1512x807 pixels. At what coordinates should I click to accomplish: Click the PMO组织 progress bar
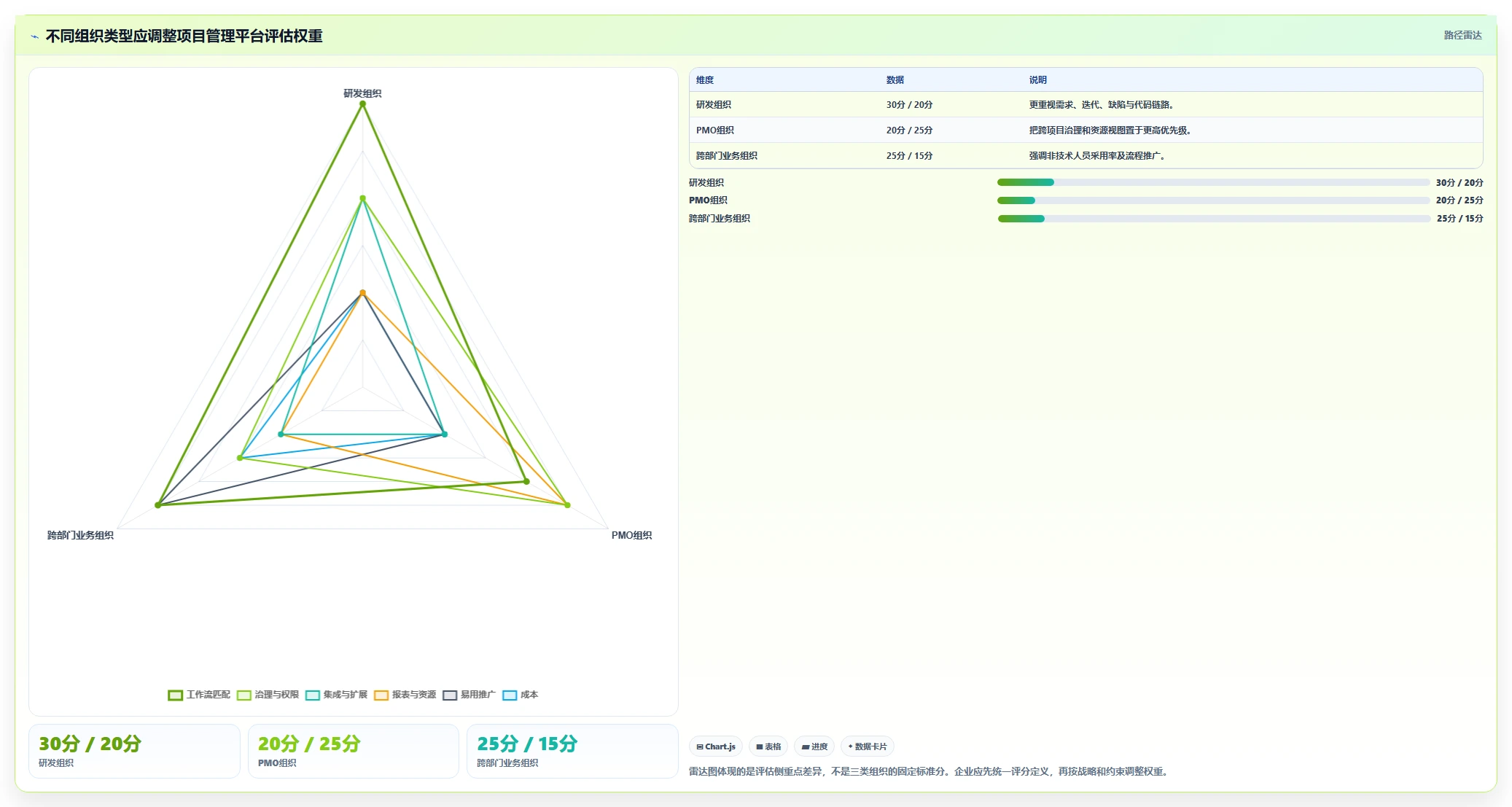(x=1213, y=200)
